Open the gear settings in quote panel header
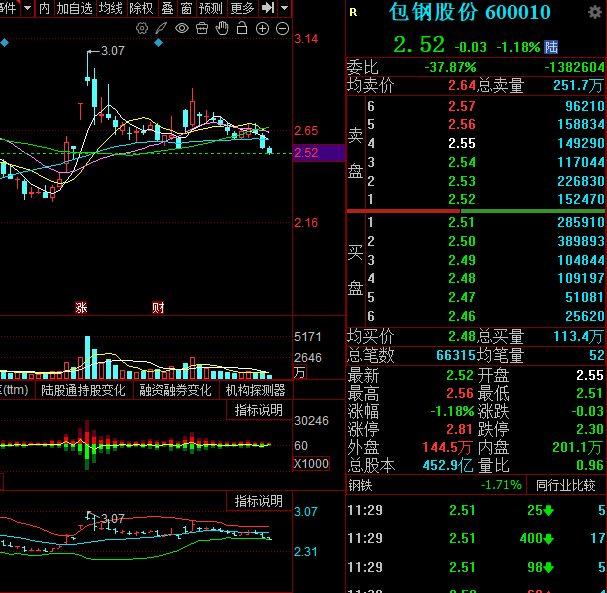This screenshot has height=593, width=607. click(x=595, y=12)
